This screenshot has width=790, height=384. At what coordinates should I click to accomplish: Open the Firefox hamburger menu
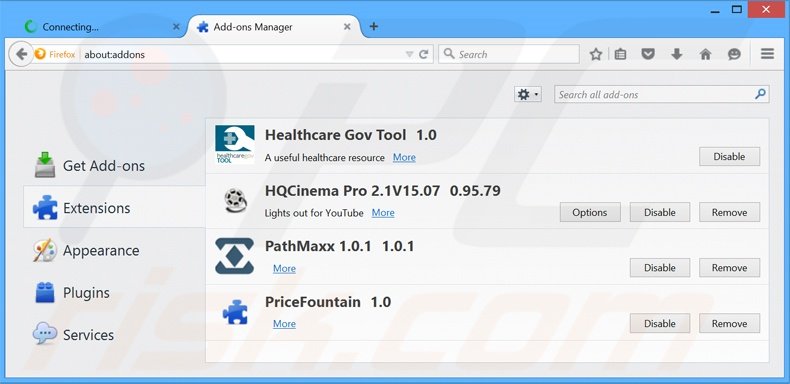[767, 54]
